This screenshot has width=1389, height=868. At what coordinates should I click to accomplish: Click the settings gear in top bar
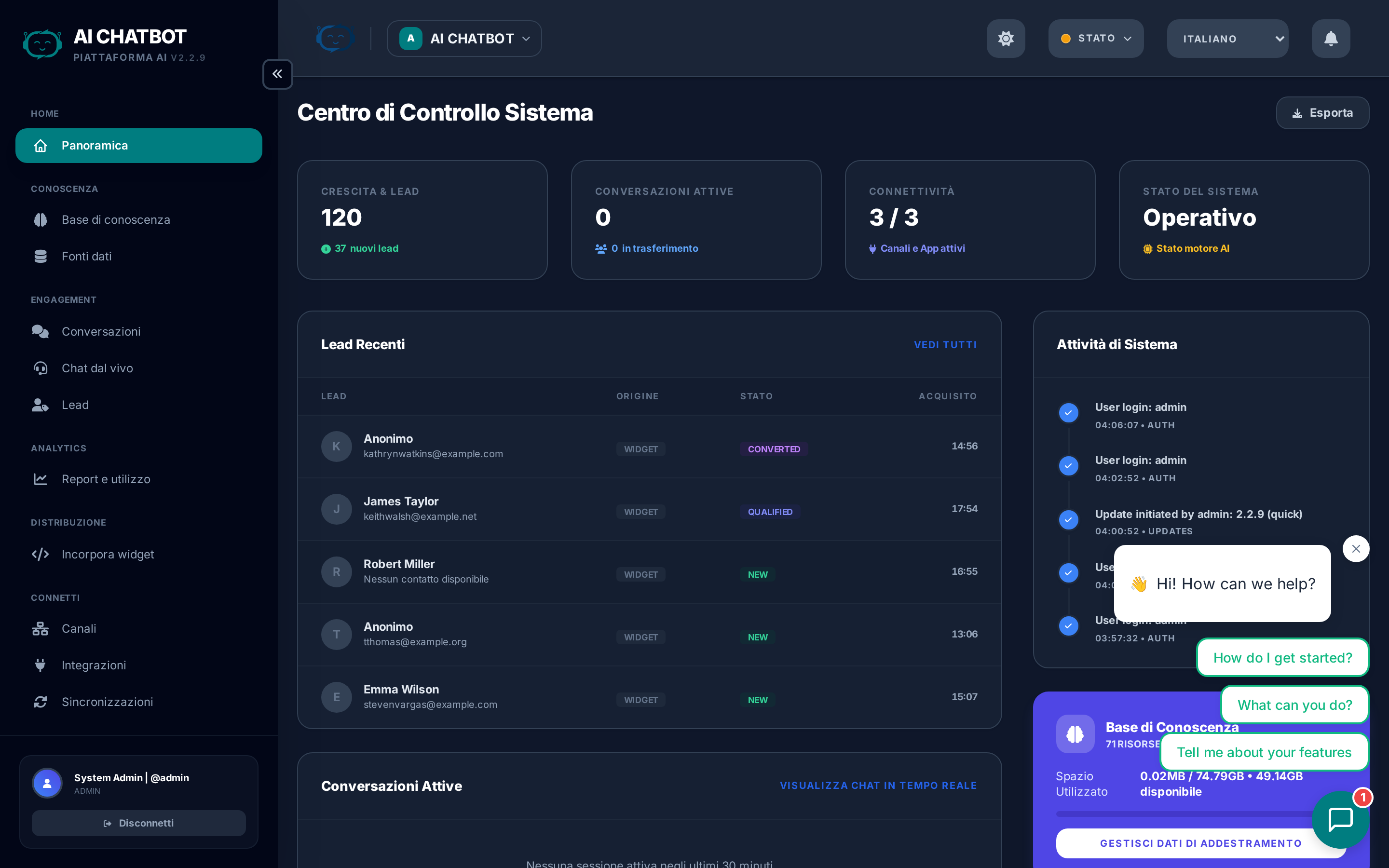[x=1006, y=39]
